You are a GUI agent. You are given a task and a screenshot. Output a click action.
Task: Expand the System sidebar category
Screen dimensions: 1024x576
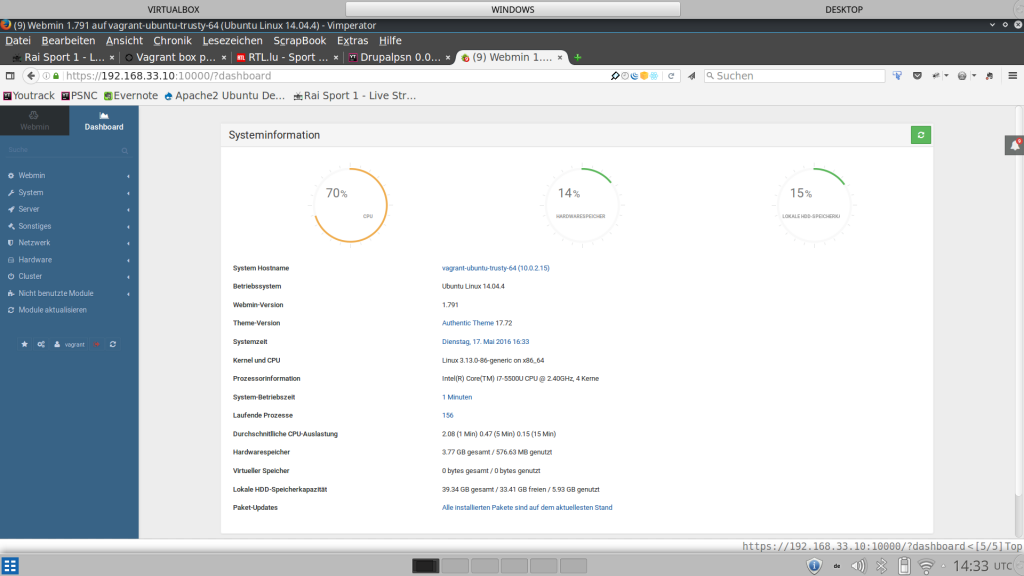31,192
